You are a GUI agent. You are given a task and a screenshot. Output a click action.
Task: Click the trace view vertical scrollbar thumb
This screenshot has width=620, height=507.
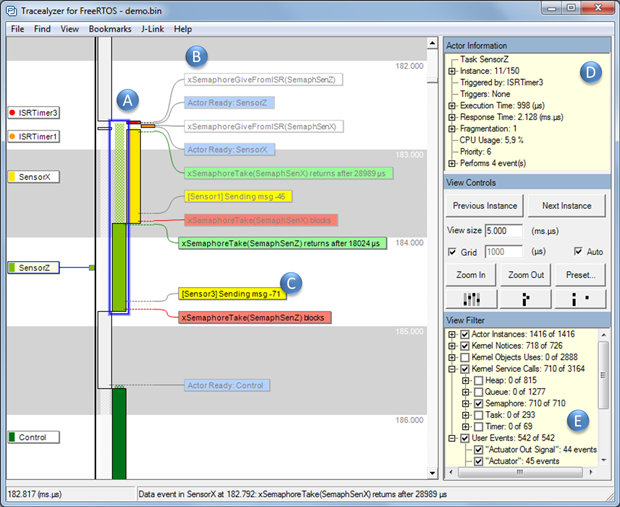[x=432, y=80]
